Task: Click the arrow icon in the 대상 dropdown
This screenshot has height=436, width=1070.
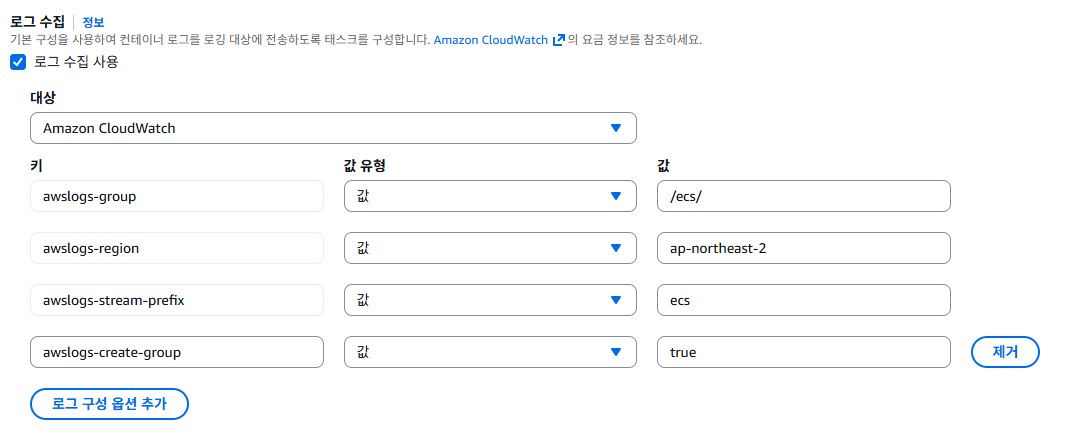Action: [616, 128]
